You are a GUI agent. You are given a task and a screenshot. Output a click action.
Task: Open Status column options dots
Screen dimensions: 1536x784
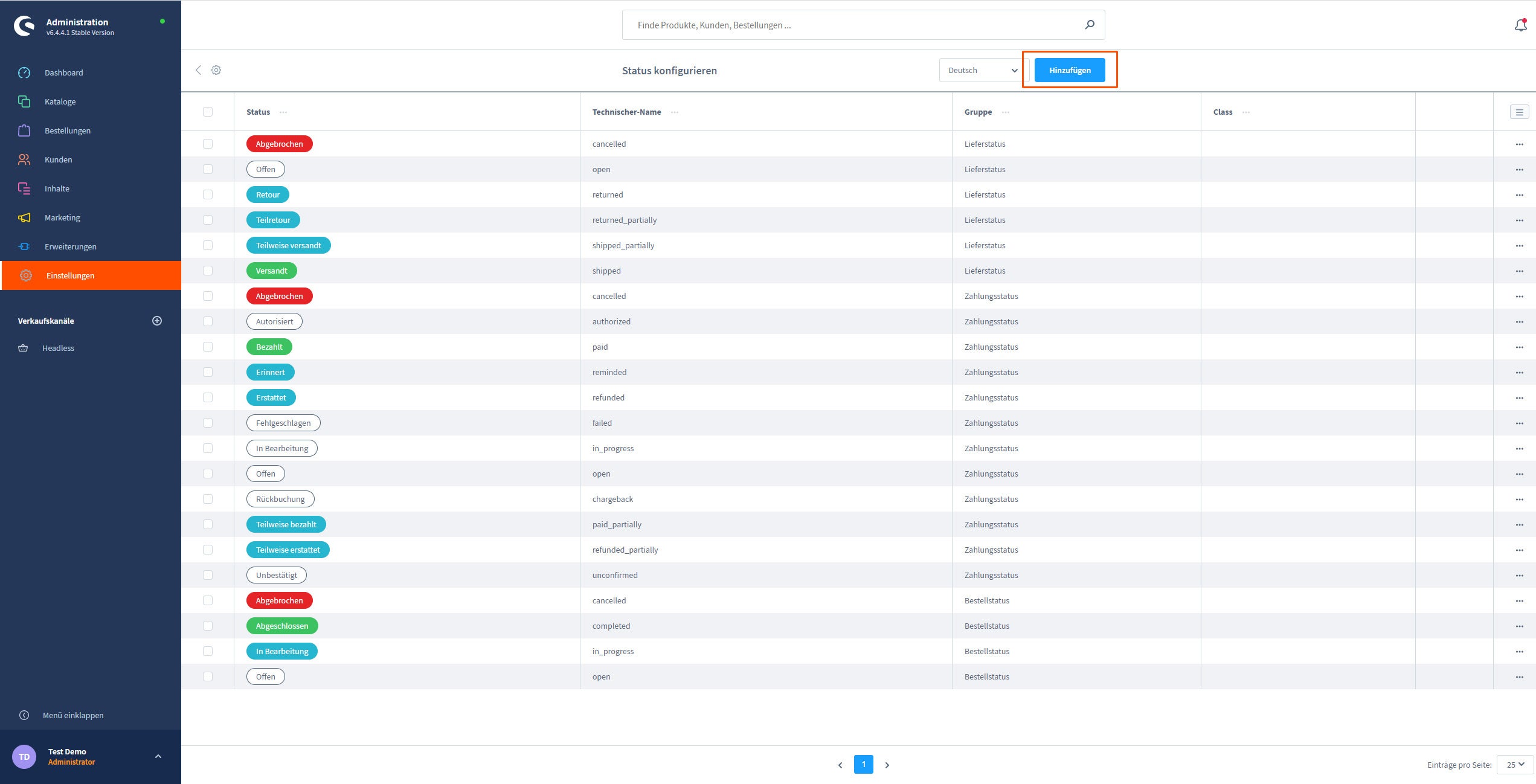[x=283, y=112]
